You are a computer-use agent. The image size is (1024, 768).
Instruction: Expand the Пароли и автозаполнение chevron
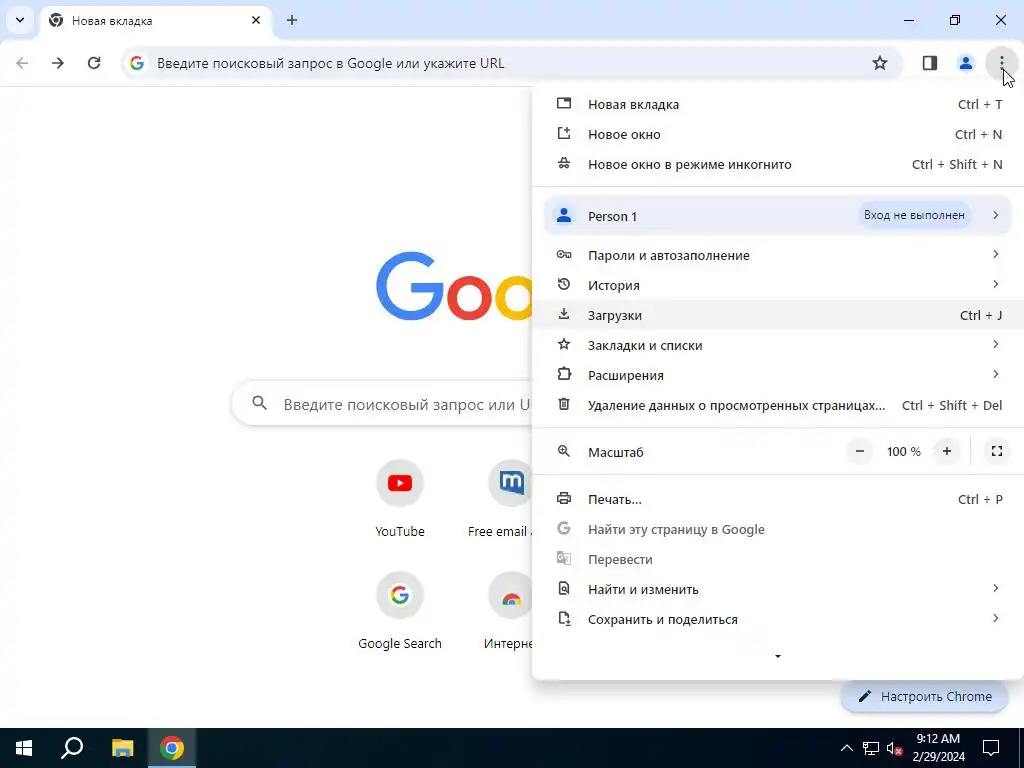(x=995, y=254)
